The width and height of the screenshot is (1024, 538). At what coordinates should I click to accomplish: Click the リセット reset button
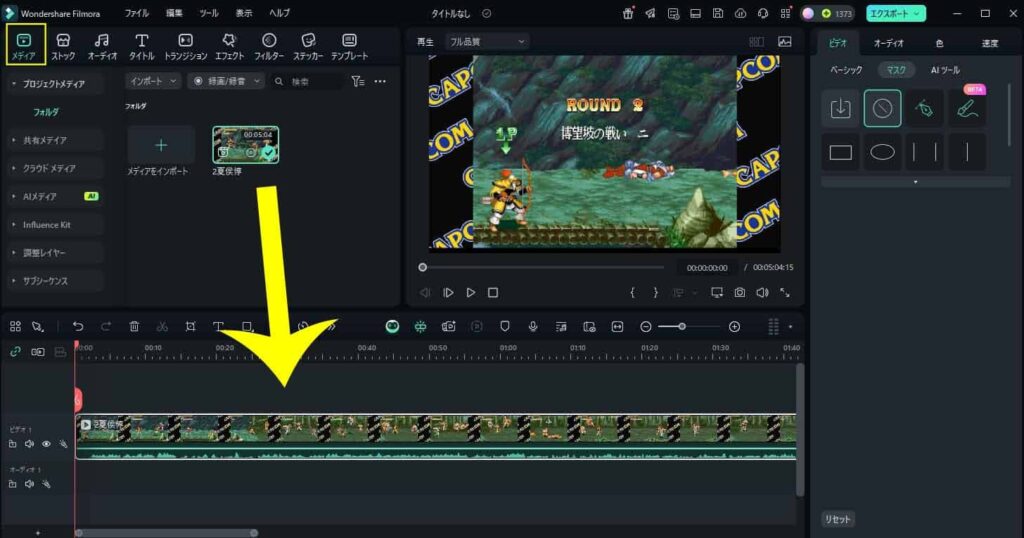click(x=837, y=519)
